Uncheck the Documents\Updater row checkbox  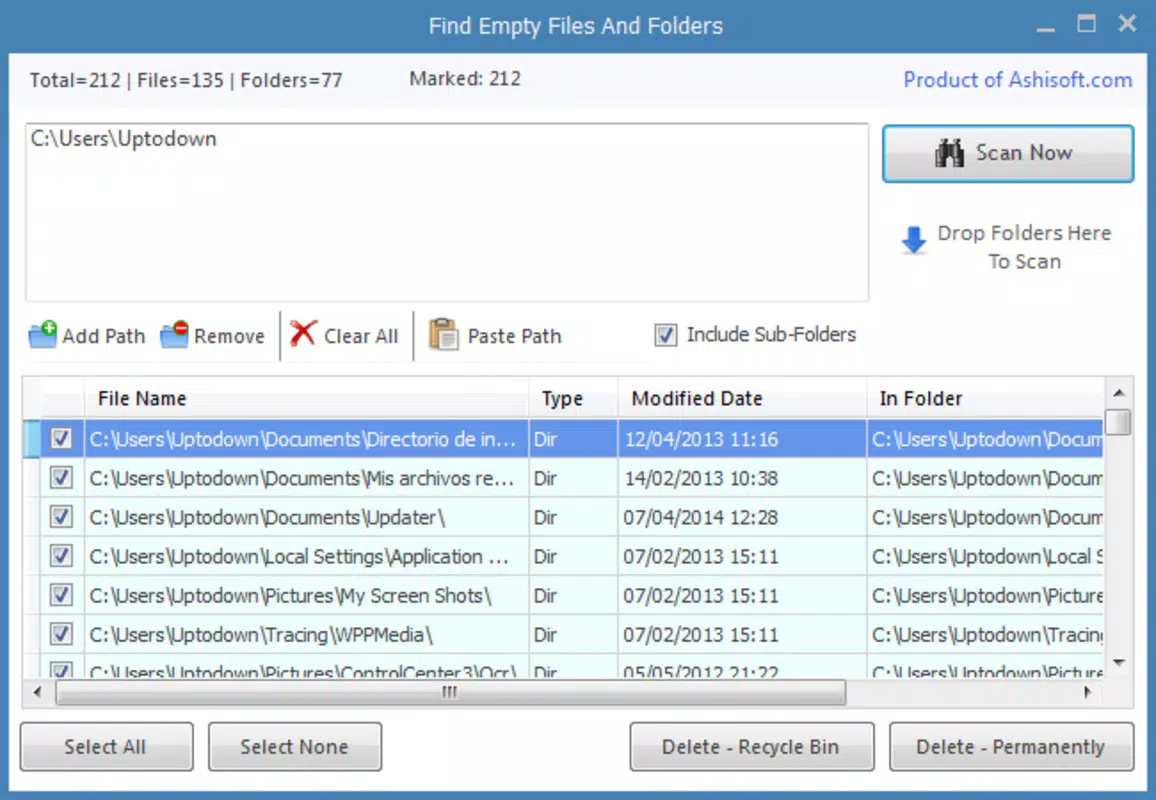[x=61, y=517]
